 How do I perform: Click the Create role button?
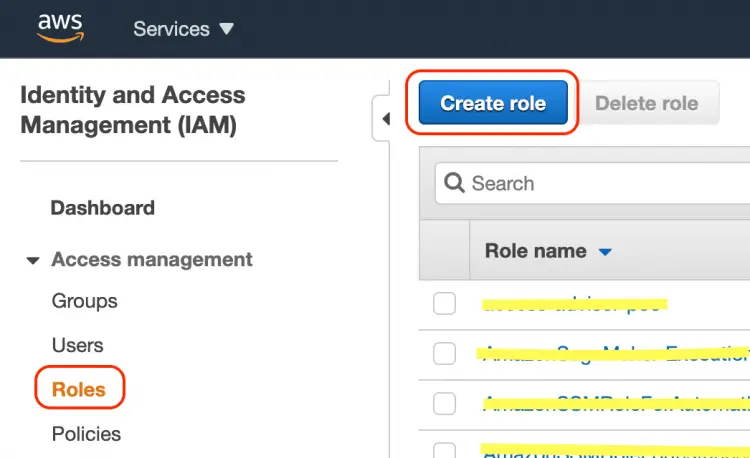click(x=493, y=103)
